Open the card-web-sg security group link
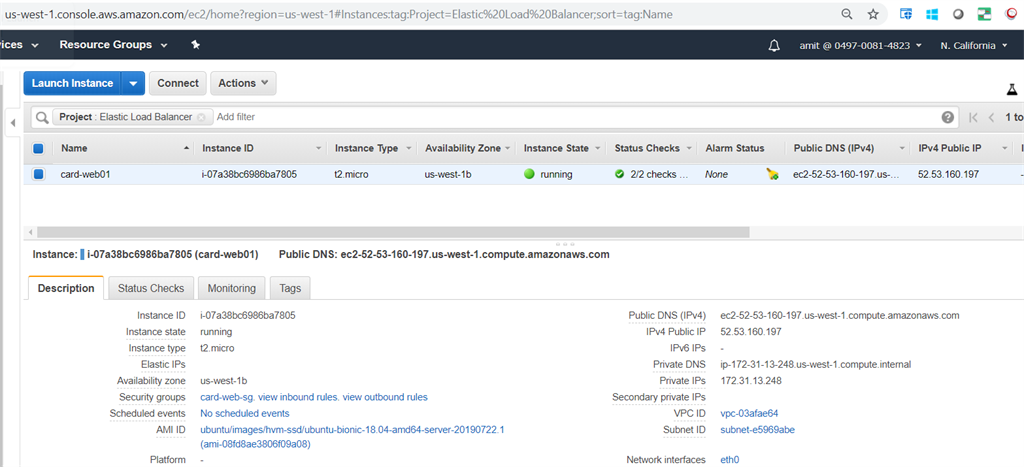The image size is (1024, 467). pos(227,397)
